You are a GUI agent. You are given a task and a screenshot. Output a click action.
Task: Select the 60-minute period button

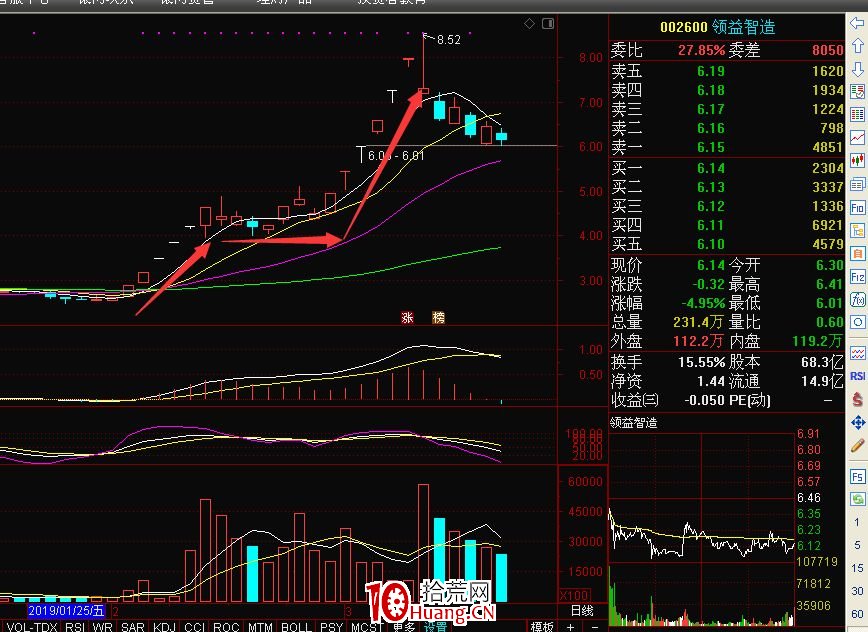click(x=857, y=614)
